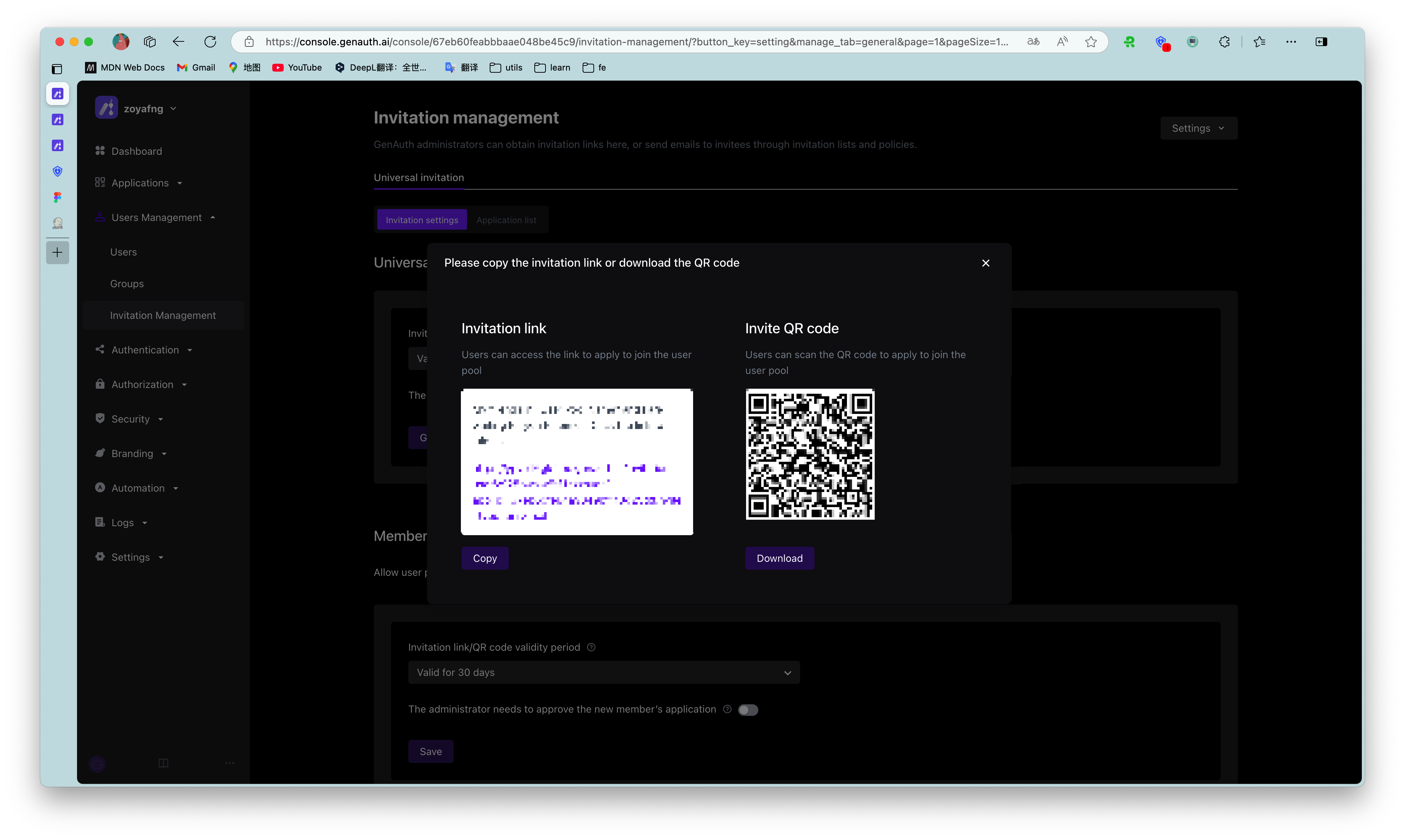Reload the current page

[210, 41]
